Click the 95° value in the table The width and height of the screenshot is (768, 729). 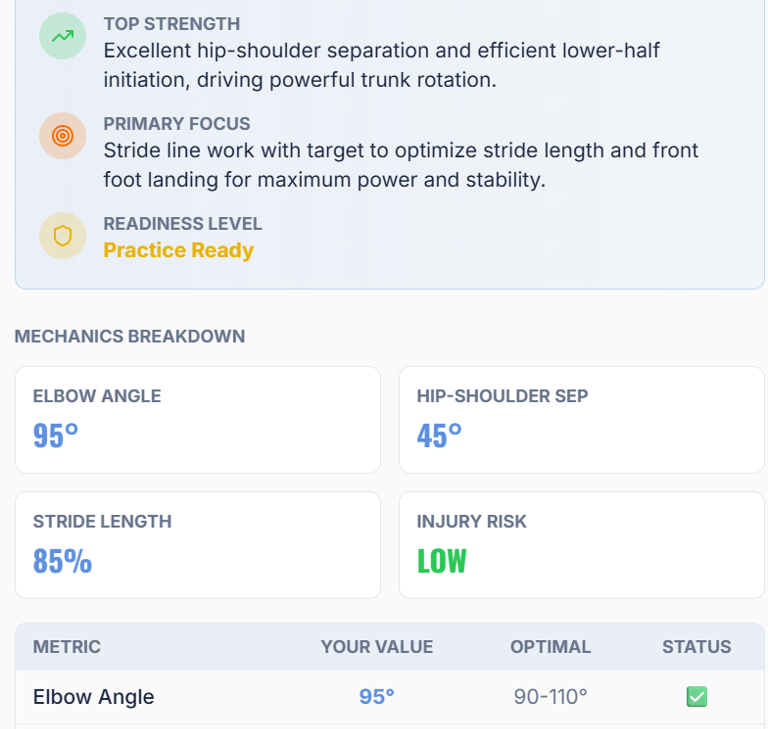pyautogui.click(x=377, y=697)
